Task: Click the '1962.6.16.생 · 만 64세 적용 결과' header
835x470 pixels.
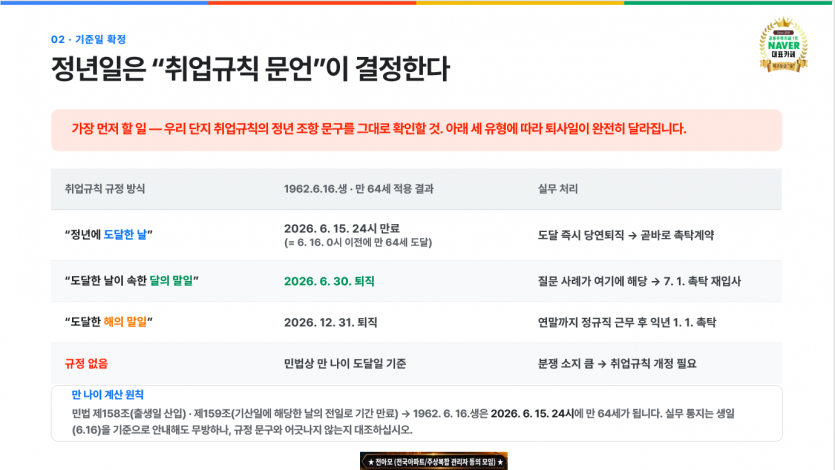Action: coord(358,188)
